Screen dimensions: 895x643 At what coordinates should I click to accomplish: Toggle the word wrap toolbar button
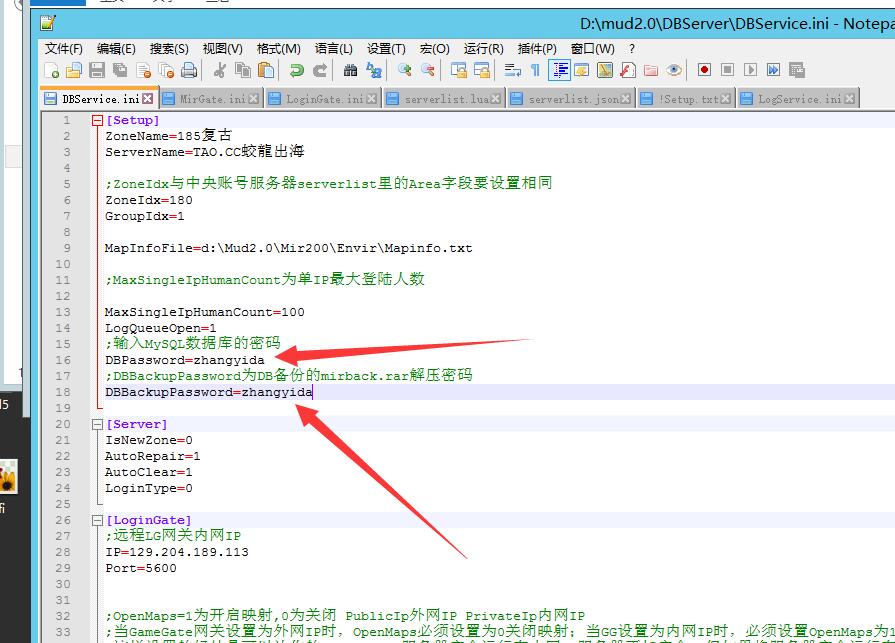(x=512, y=70)
